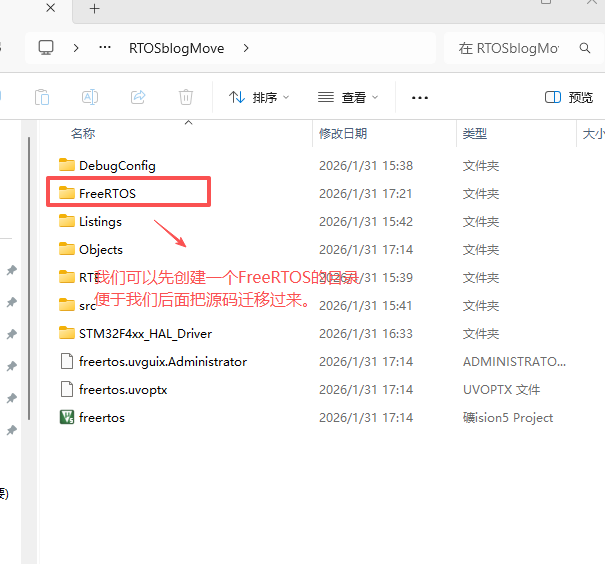Viewport: 605px width, 564px height.
Task: Toggle the preview pane (预览)
Action: click(569, 97)
